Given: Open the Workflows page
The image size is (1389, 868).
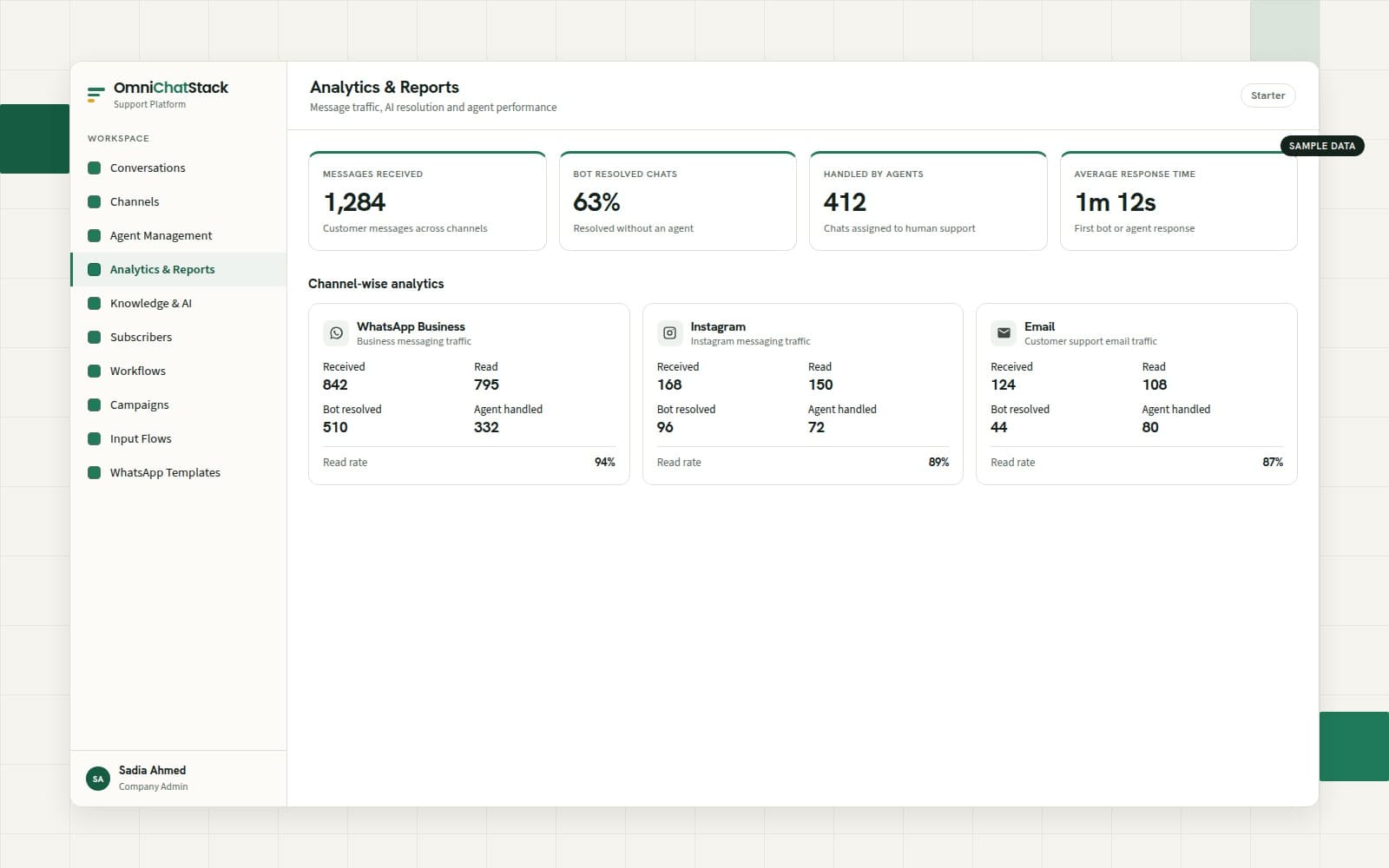Looking at the screenshot, I should coord(178,371).
